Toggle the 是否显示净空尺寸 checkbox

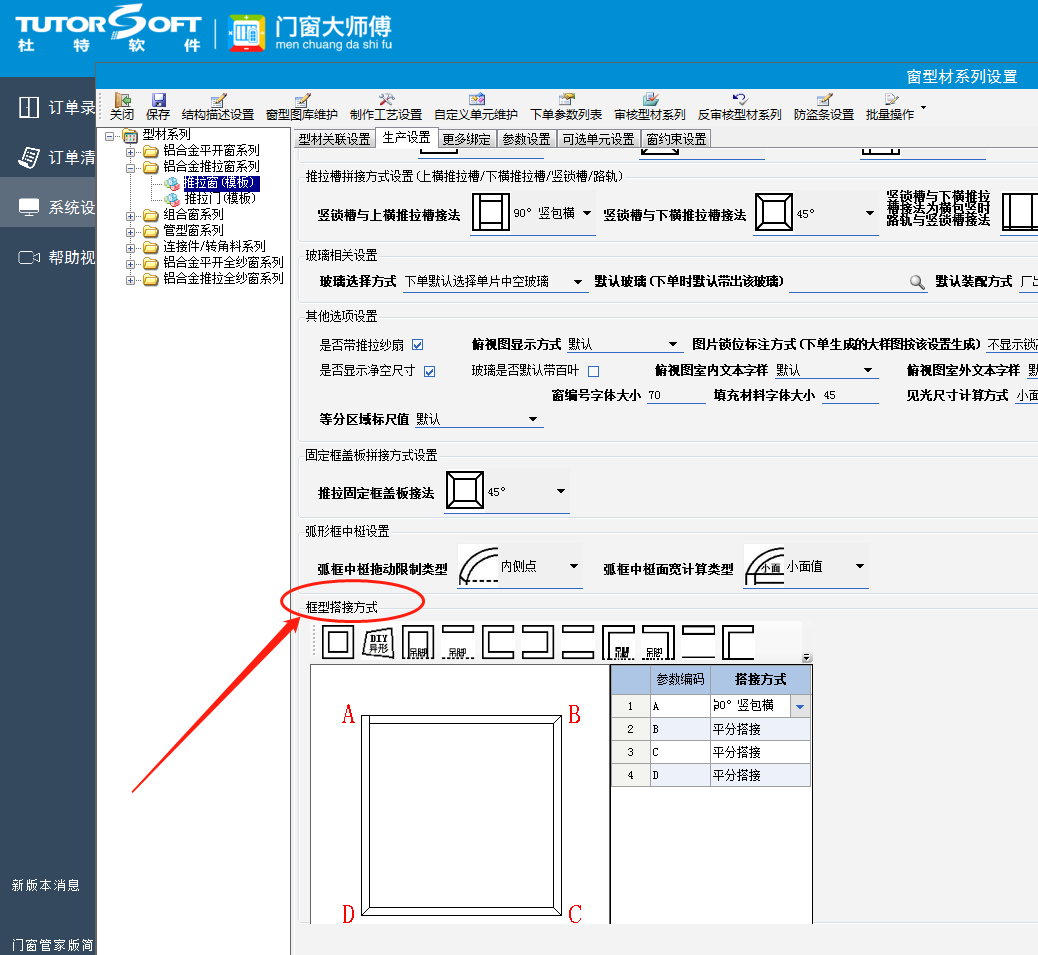pyautogui.click(x=430, y=371)
